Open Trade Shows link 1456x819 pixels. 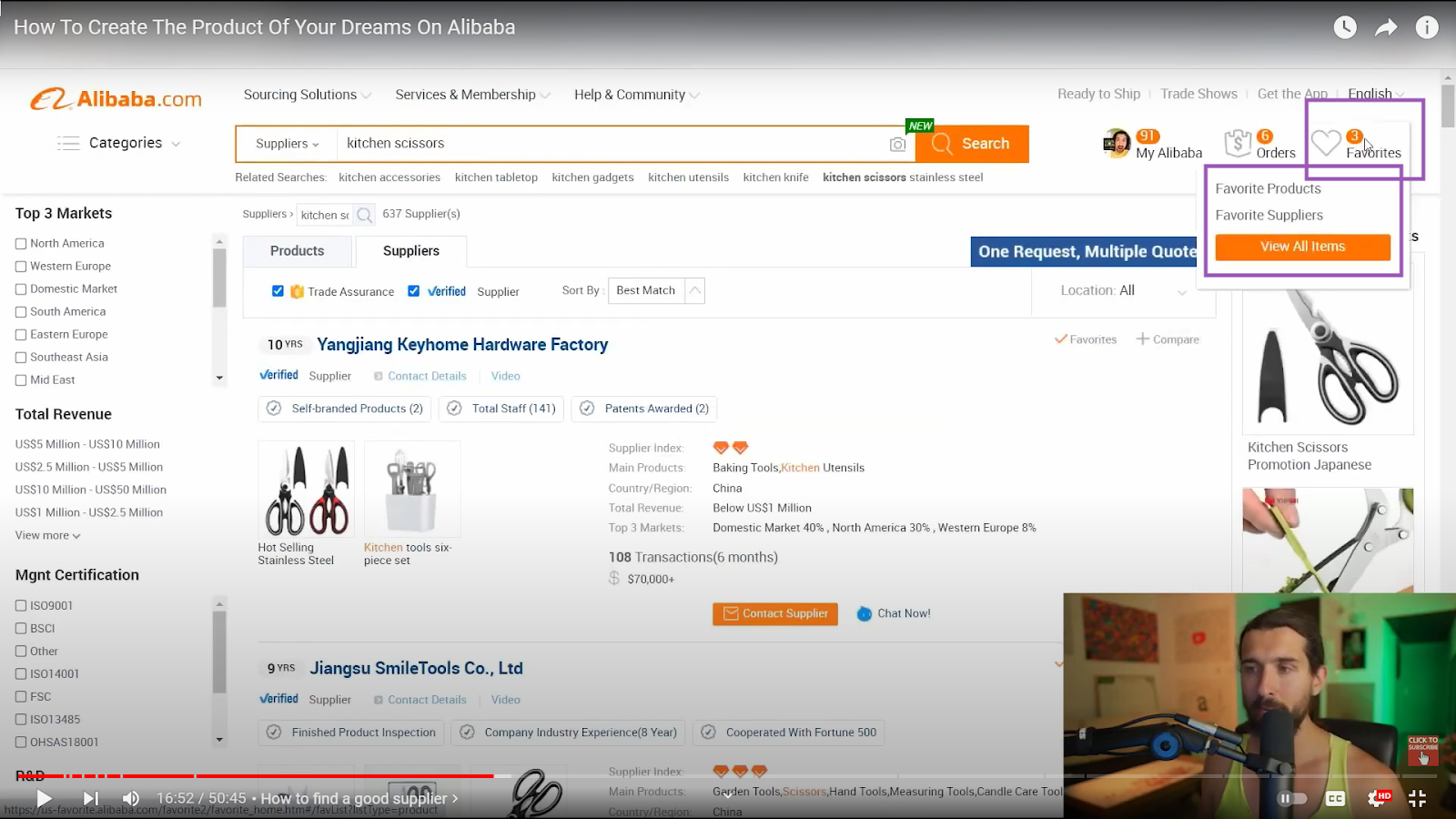pos(1198,94)
